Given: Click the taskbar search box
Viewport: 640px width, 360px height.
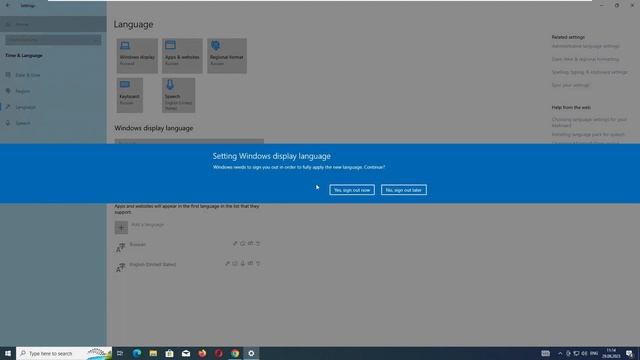Looking at the screenshot, I should pyautogui.click(x=64, y=353).
